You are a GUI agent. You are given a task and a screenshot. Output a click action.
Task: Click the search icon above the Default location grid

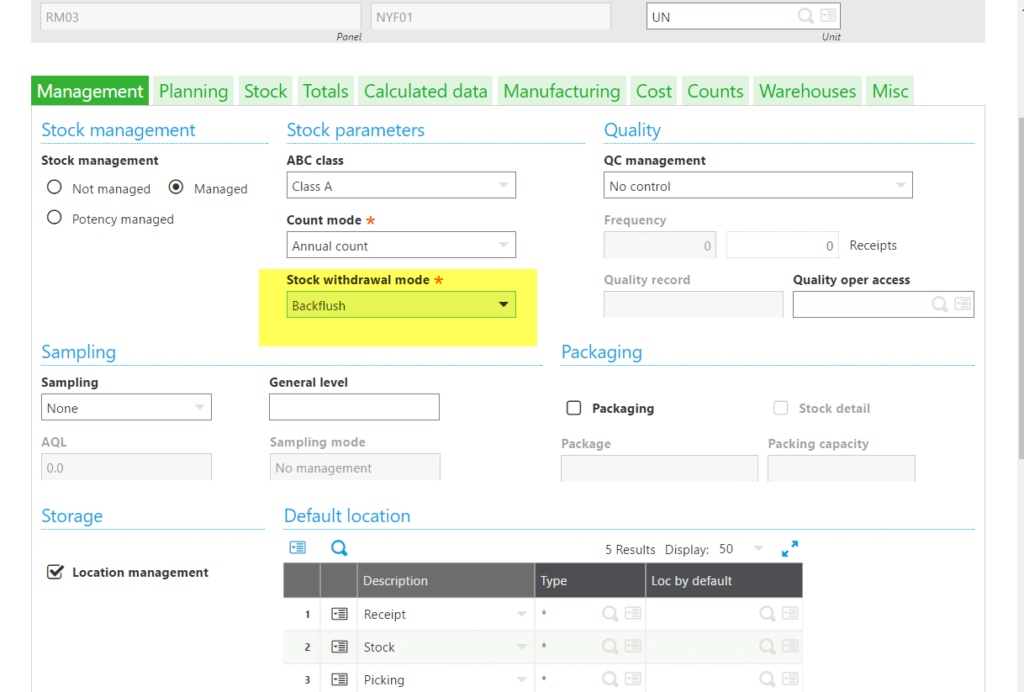pos(339,548)
